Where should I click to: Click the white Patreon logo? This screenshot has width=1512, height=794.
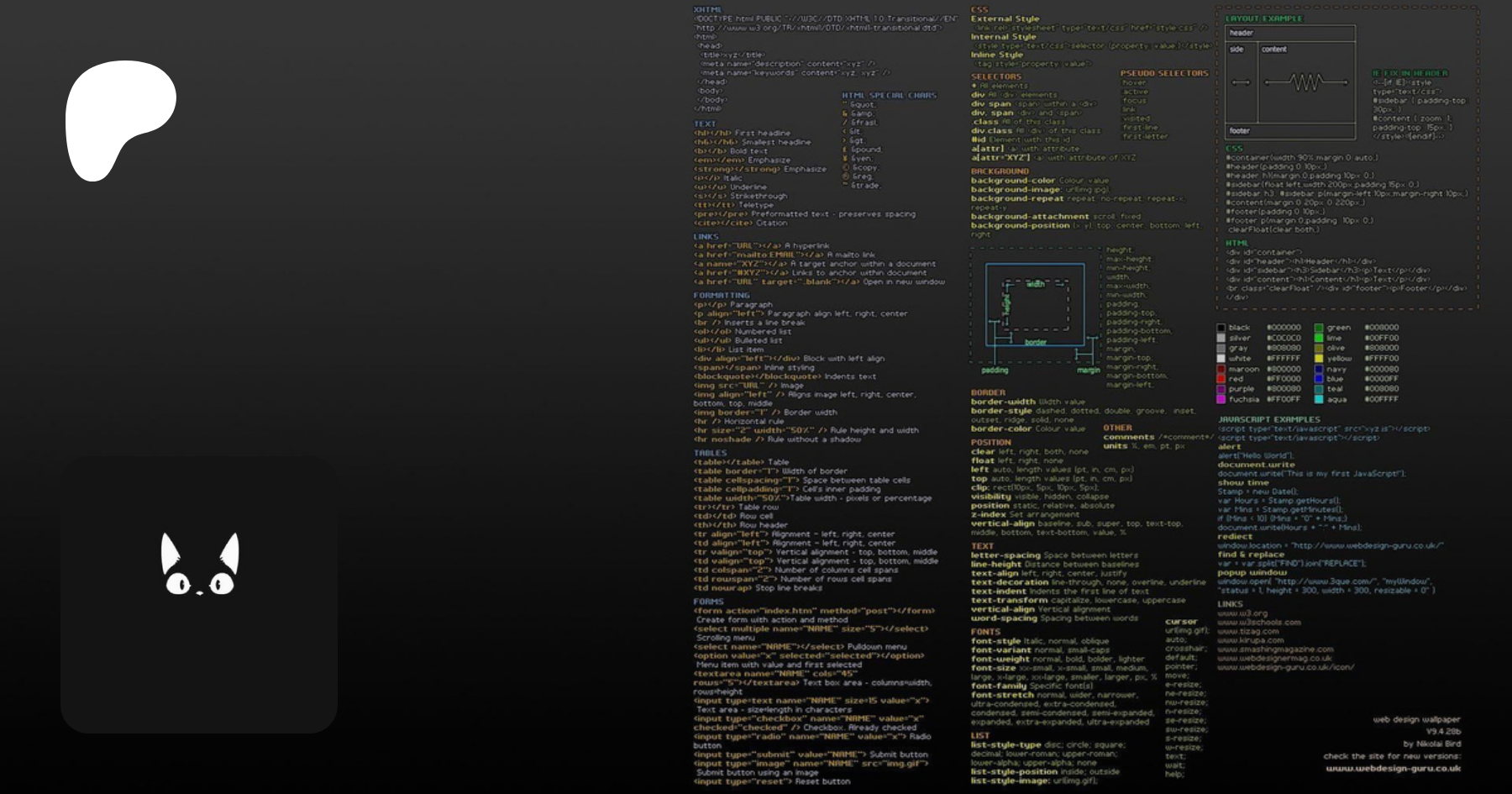(x=120, y=118)
